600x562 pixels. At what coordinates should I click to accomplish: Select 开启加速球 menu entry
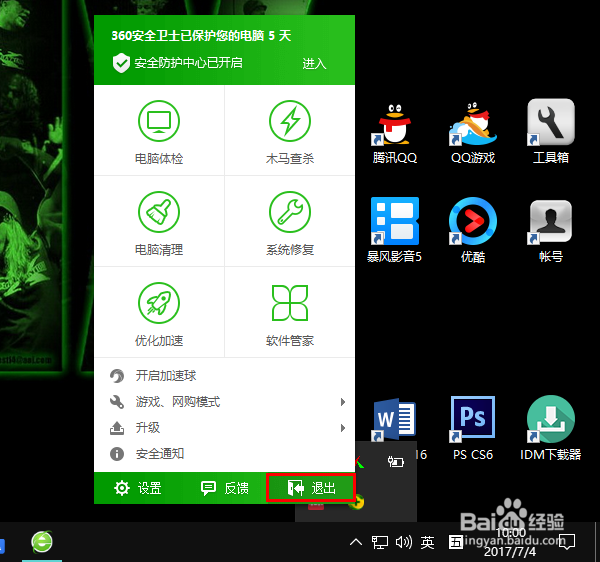click(x=225, y=376)
